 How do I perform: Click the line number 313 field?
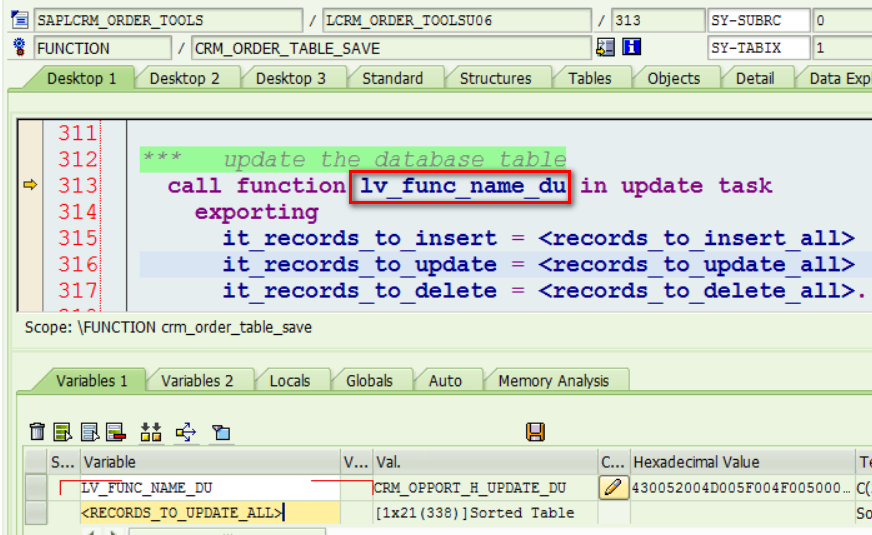click(658, 21)
